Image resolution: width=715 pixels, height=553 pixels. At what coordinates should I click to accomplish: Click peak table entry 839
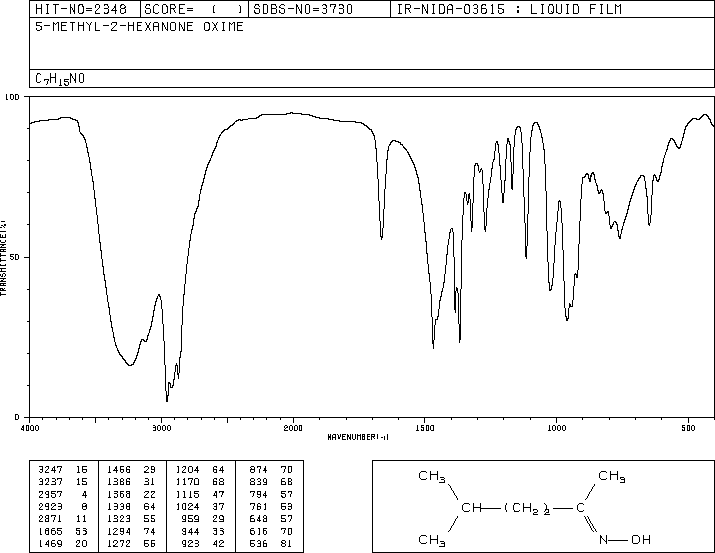click(259, 482)
